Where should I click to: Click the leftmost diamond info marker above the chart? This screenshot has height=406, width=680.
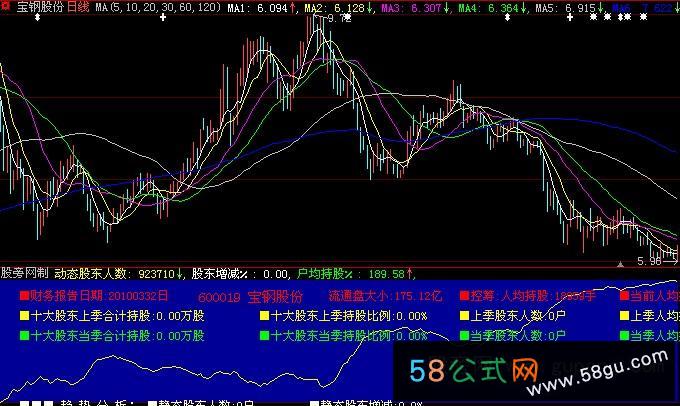(37, 17)
